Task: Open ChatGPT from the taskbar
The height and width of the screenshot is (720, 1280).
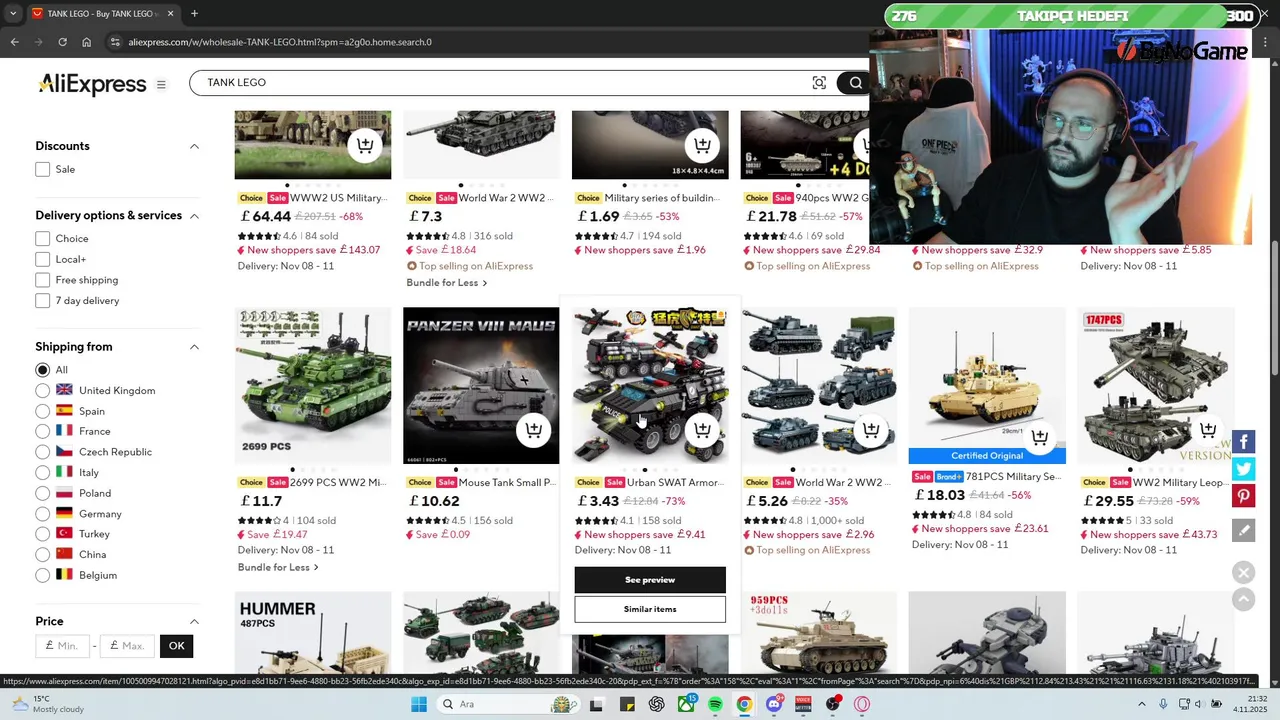Action: point(656,704)
